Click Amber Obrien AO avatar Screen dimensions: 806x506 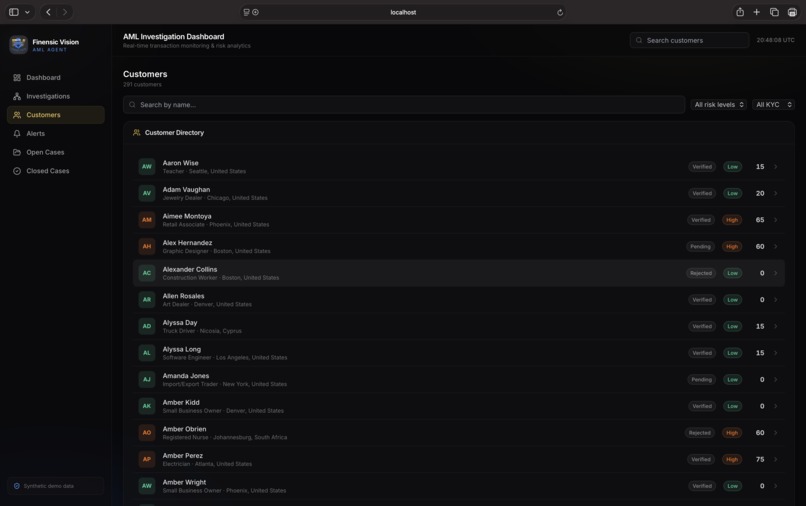[x=146, y=432]
